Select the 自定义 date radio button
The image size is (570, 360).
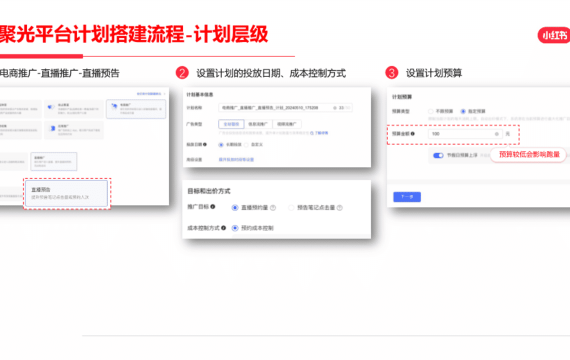point(246,145)
